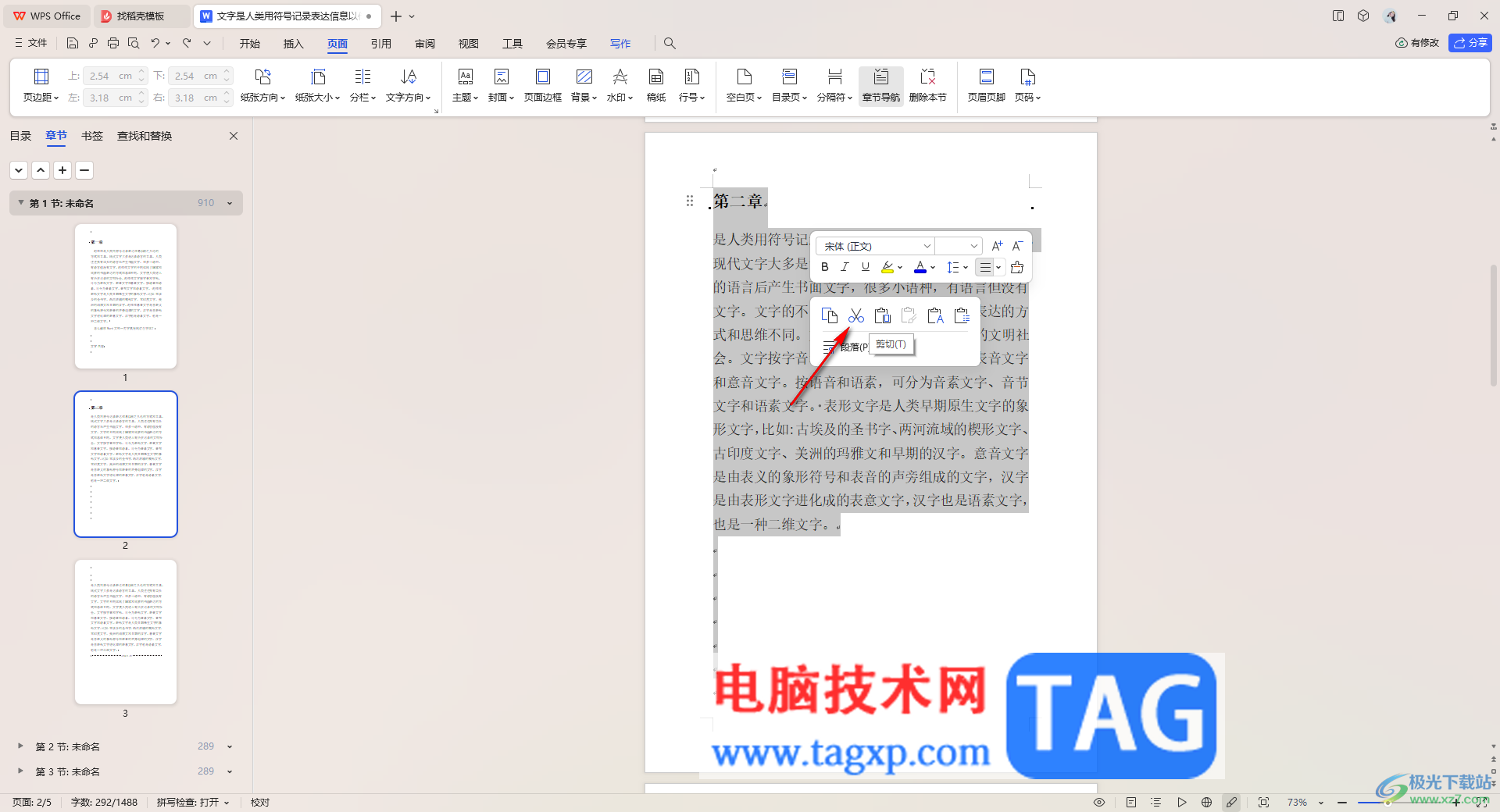Open 文字方向 text direction menu
Screen dimensions: 1500x812
coord(408,85)
